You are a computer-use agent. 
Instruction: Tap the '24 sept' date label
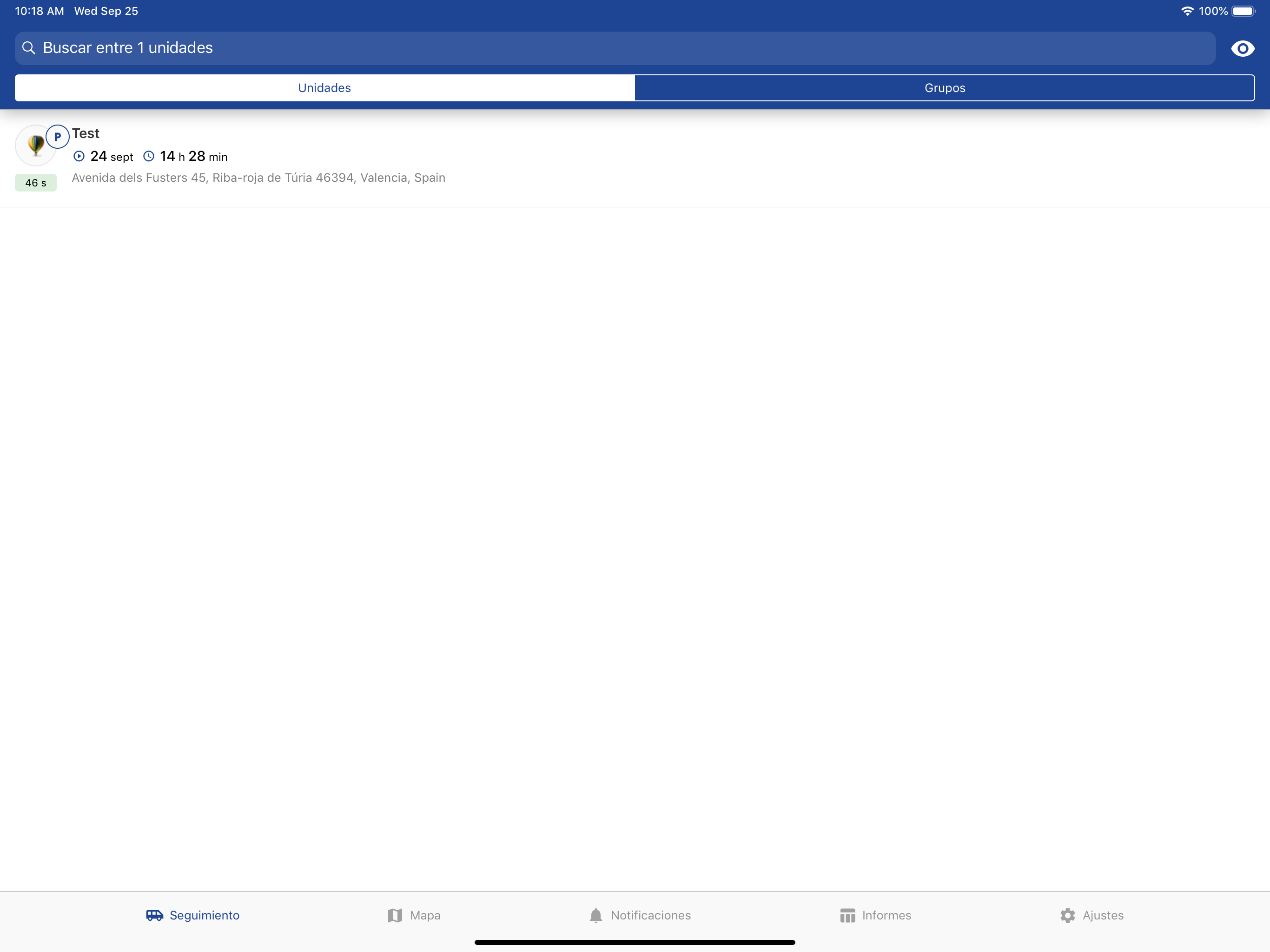coord(112,156)
